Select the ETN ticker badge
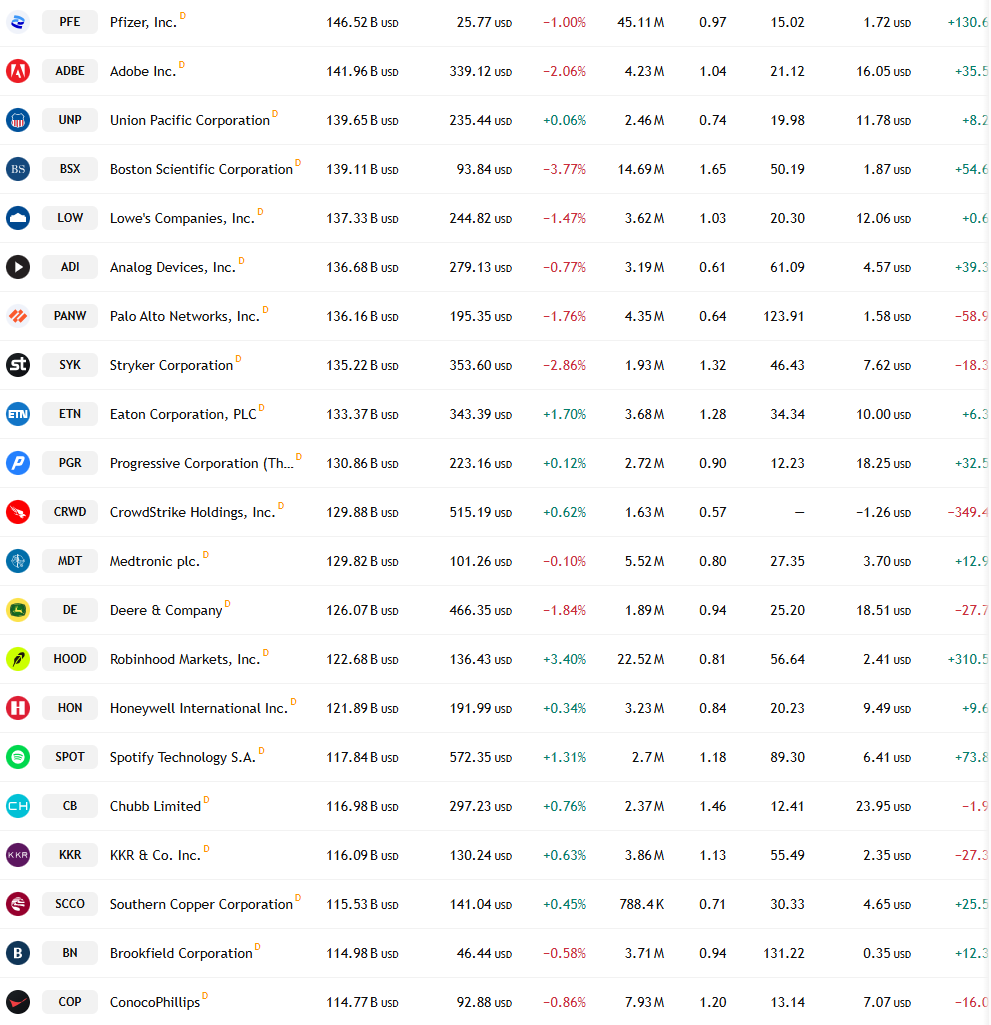991x1025 pixels. tap(70, 414)
